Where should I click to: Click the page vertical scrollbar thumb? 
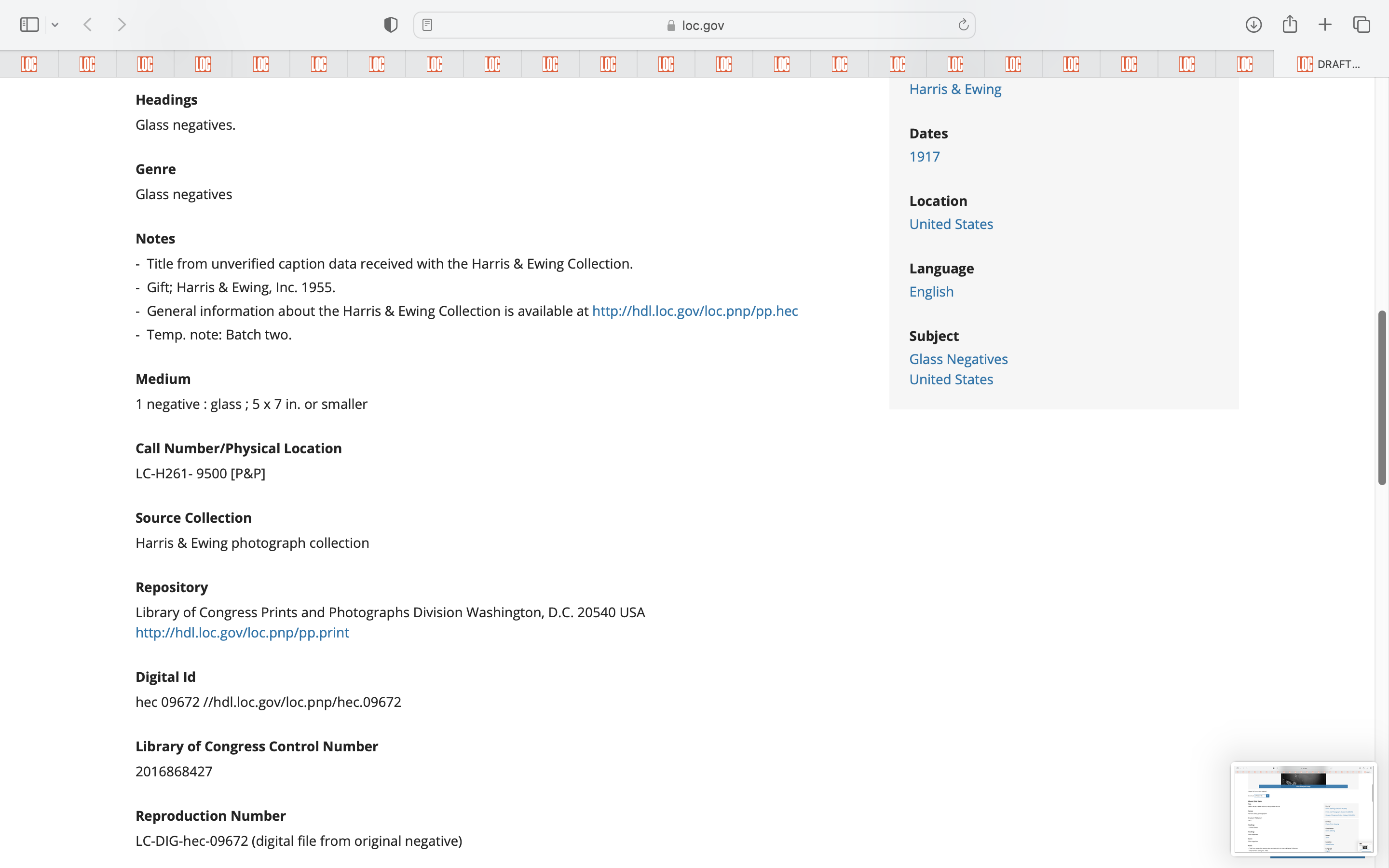[1382, 397]
